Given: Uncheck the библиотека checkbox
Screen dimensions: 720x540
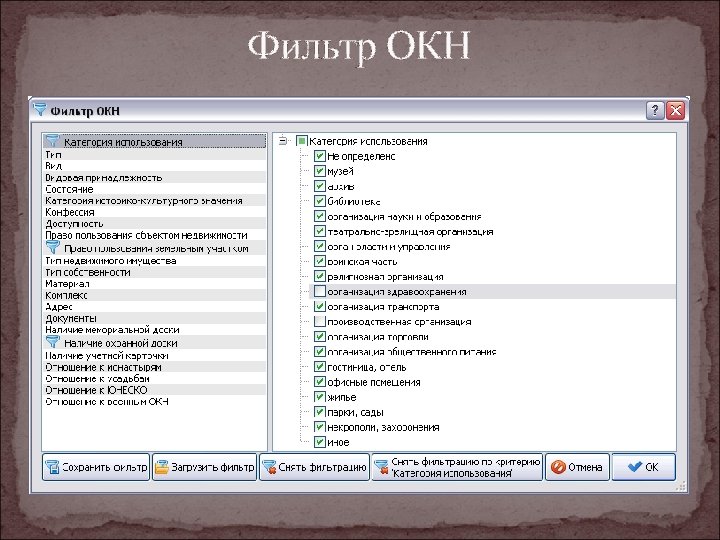Looking at the screenshot, I should 320,201.
